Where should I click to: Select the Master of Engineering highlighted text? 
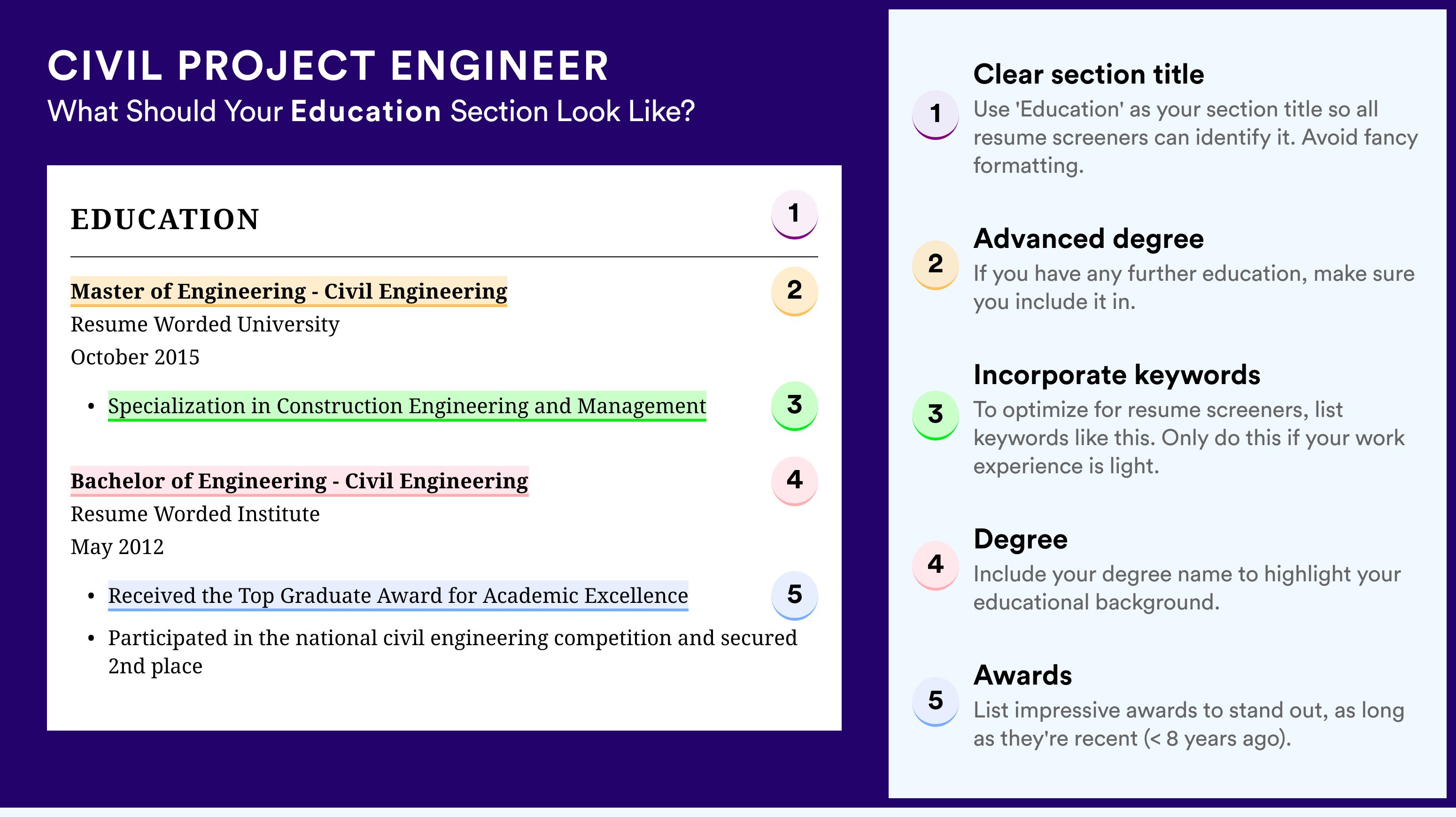(289, 292)
